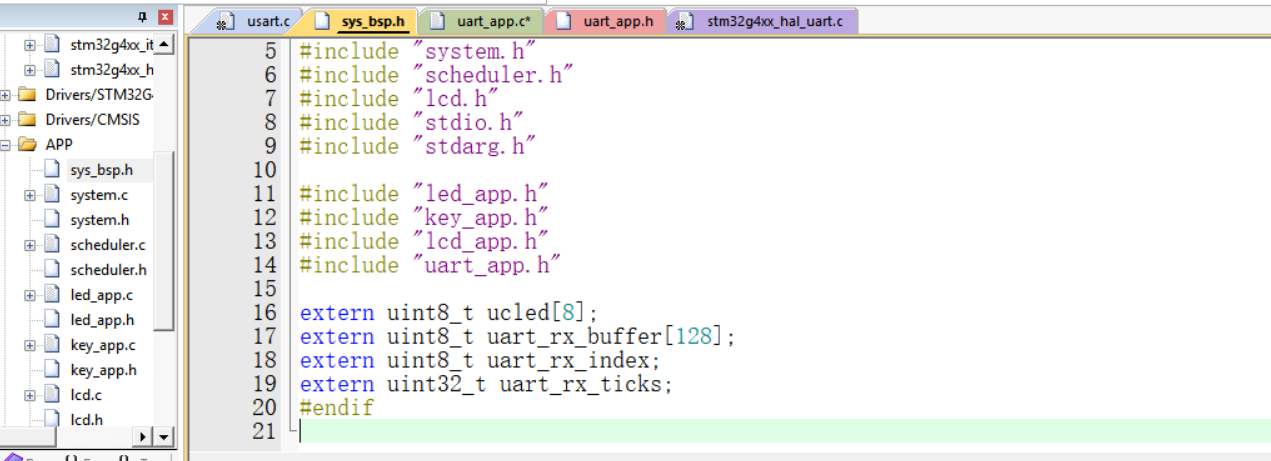Place cursor on #include "scheduler.h" line
Image resolution: width=1271 pixels, height=461 pixels.
(437, 75)
